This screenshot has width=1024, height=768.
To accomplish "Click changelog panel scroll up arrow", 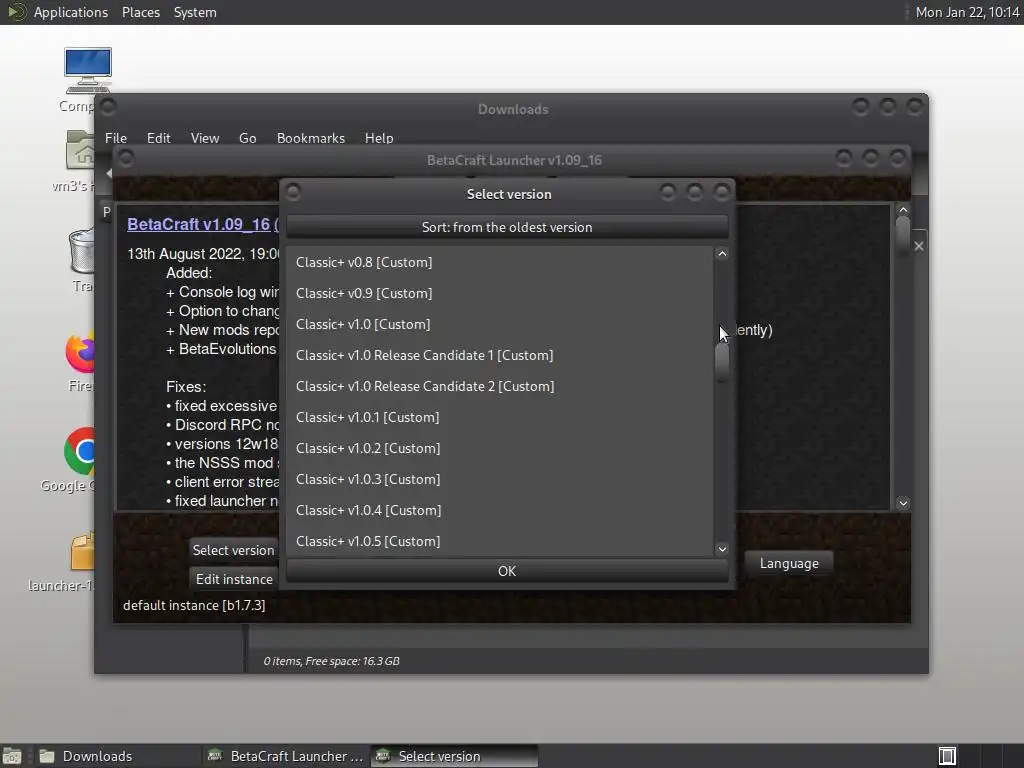I will (903, 210).
